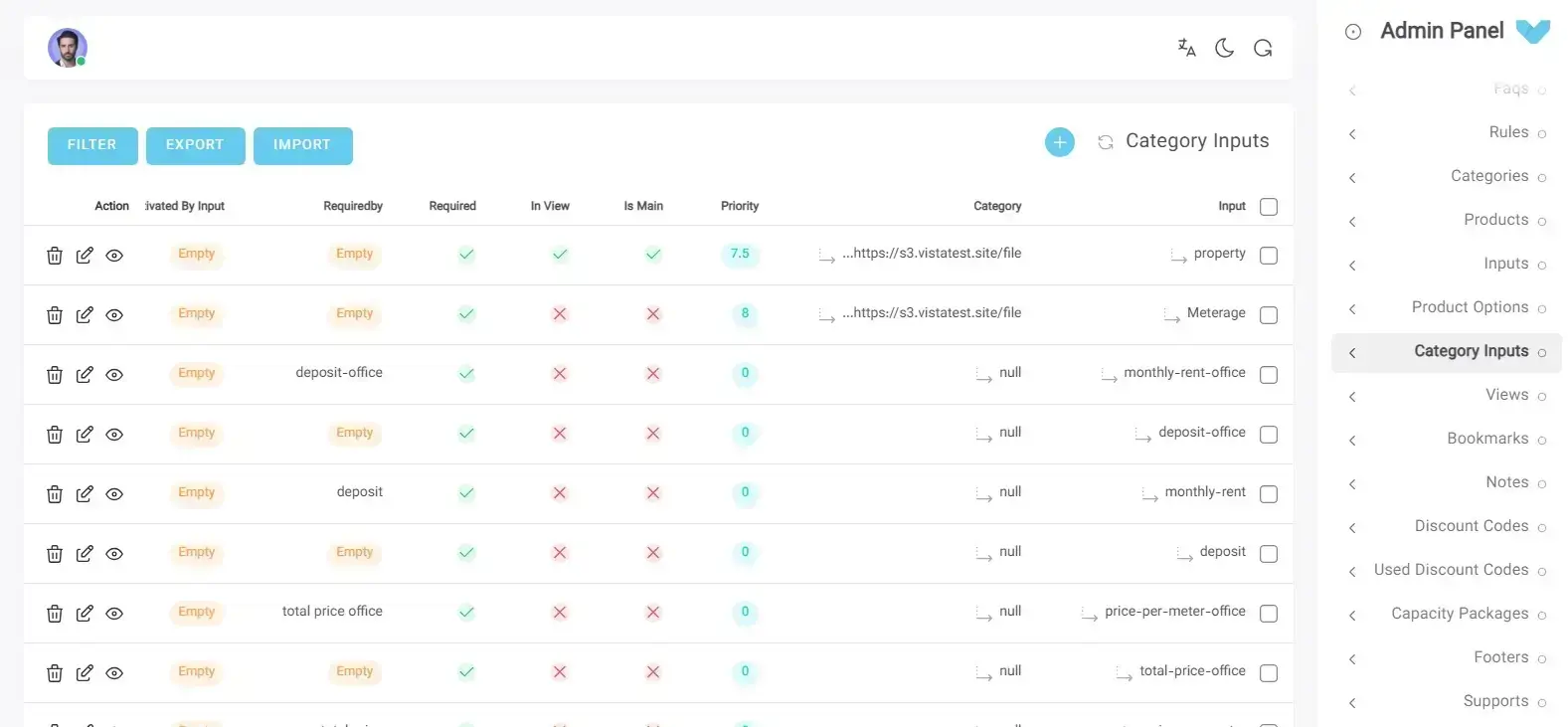Click the language translate icon
This screenshot has height=727, width=1568.
coord(1186,48)
